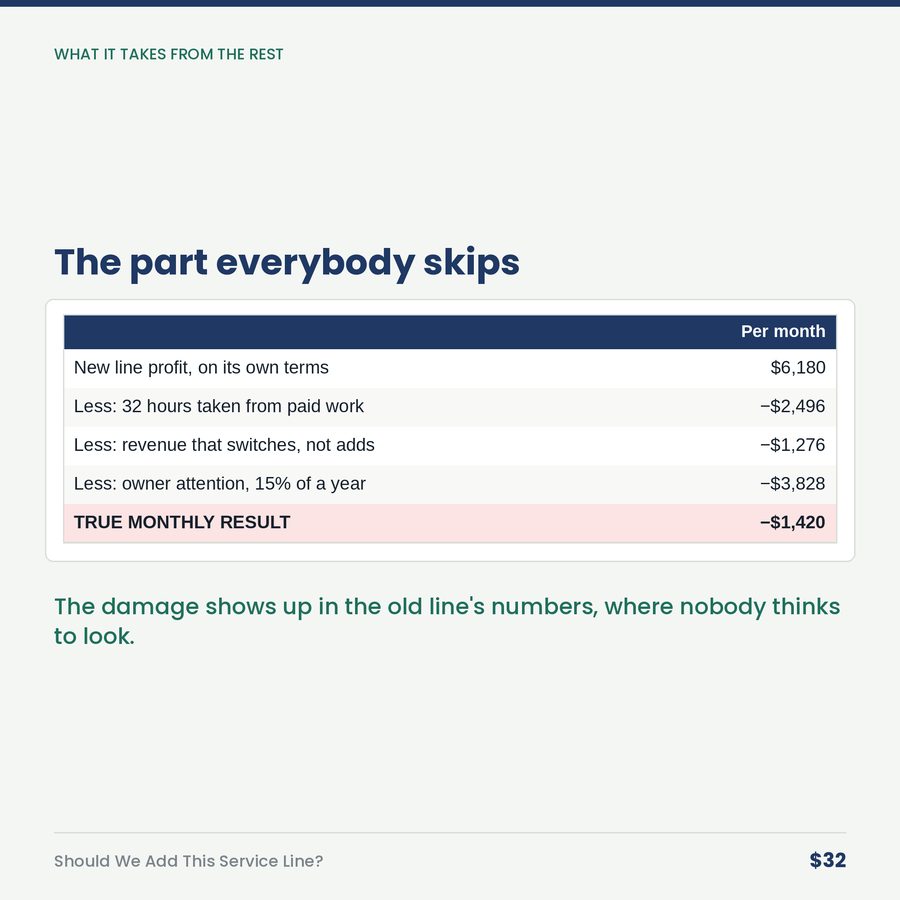The image size is (900, 900).
Task: Select 'Less: owner attention, 15% of a year' row
Action: (x=450, y=484)
